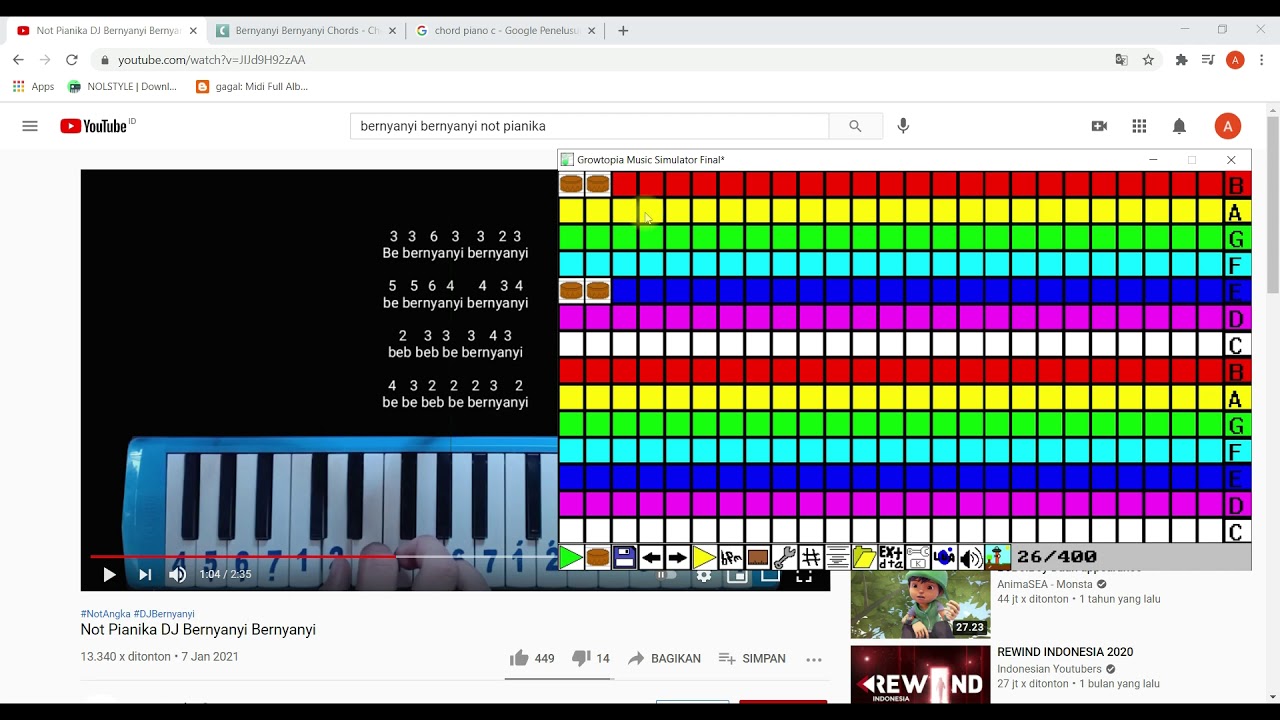
Task: Open more actions three-dot menu under video
Action: pos(814,659)
